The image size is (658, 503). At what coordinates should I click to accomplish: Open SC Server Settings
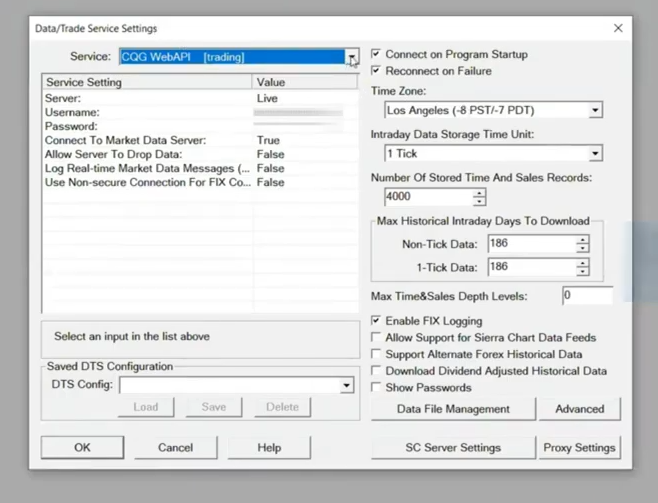pyautogui.click(x=452, y=447)
